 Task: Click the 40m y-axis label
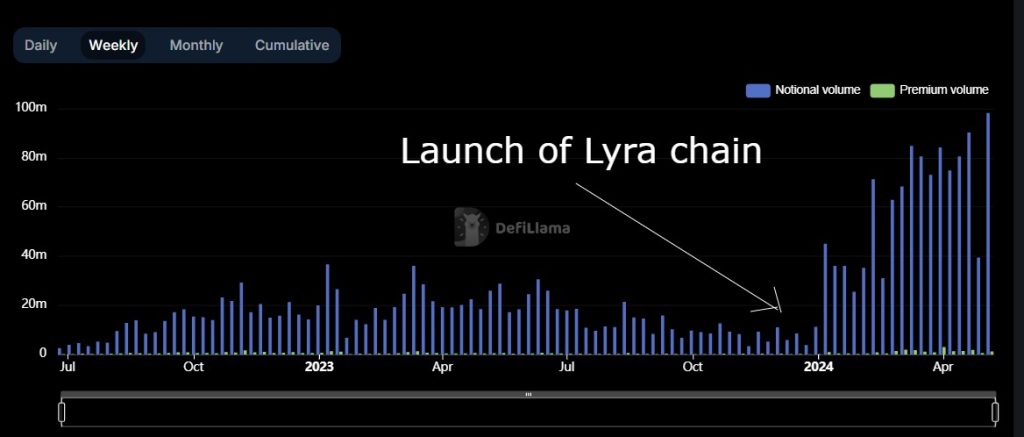34,255
